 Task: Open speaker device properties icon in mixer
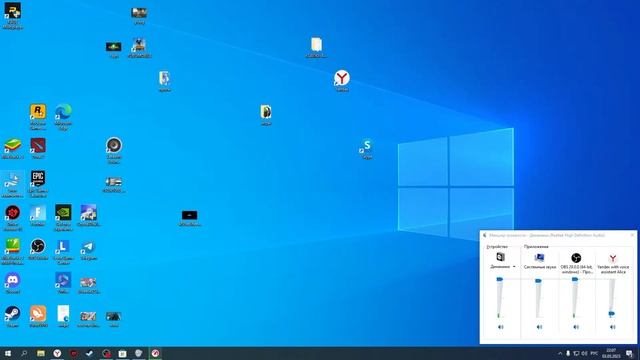point(500,257)
